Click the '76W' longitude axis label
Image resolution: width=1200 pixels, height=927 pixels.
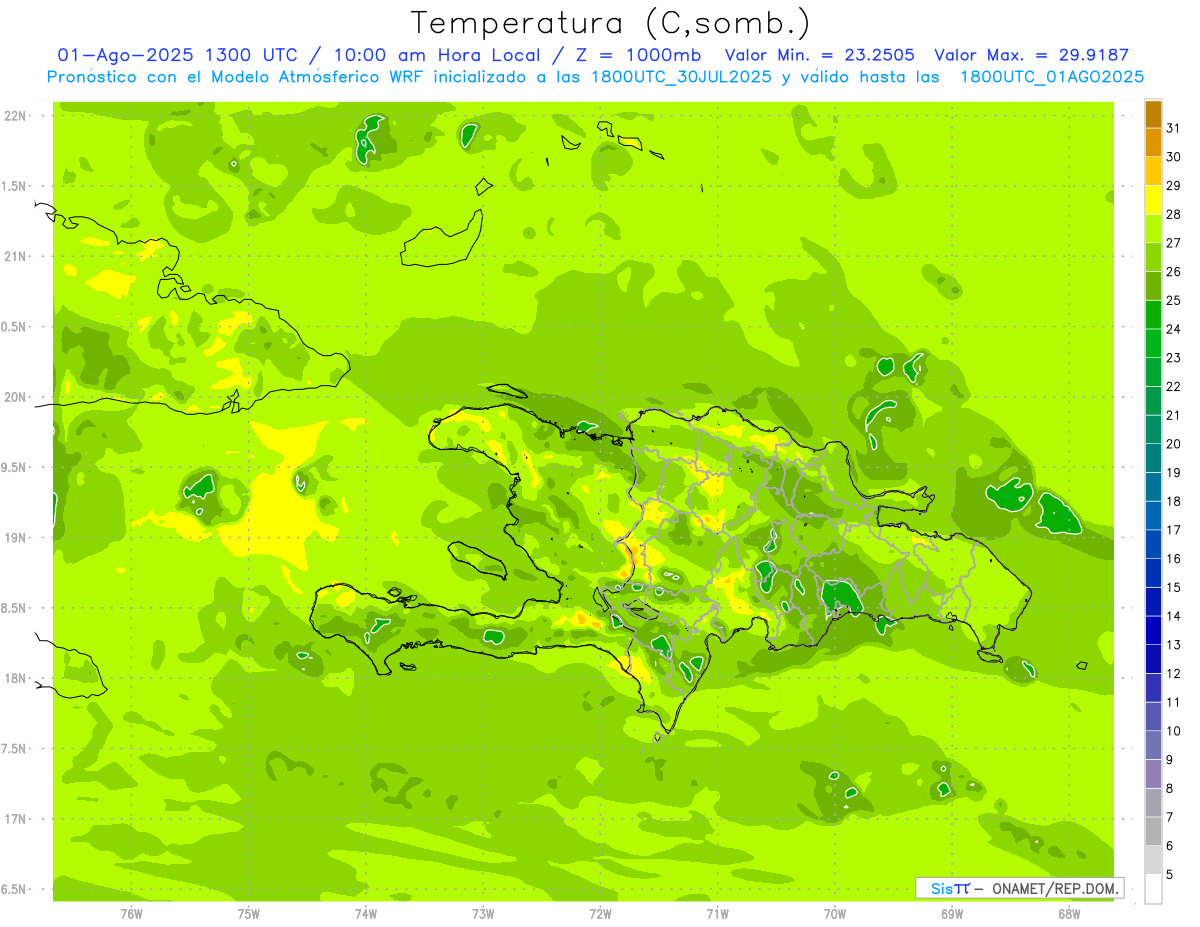click(131, 914)
